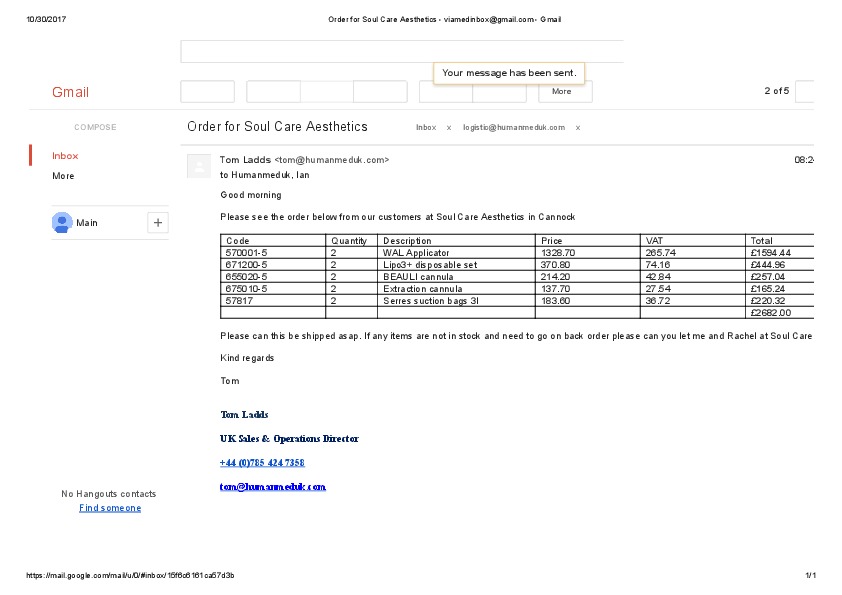Remove logistic@humanmeduk.com label using its x
The width and height of the screenshot is (842, 595).
pyautogui.click(x=578, y=128)
